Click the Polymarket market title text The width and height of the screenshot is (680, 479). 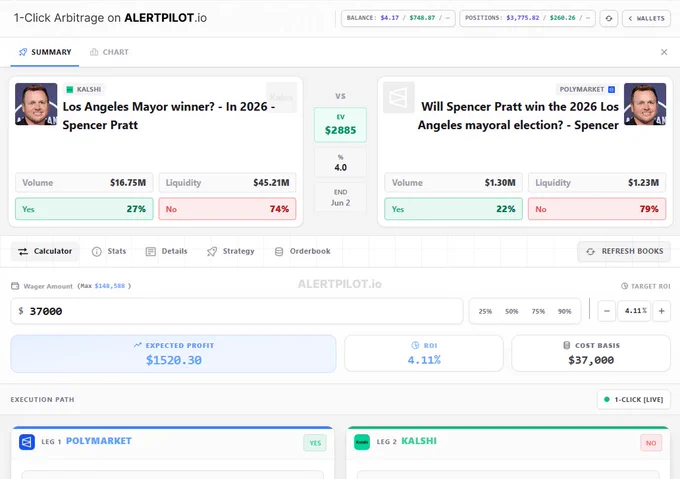[x=518, y=116]
